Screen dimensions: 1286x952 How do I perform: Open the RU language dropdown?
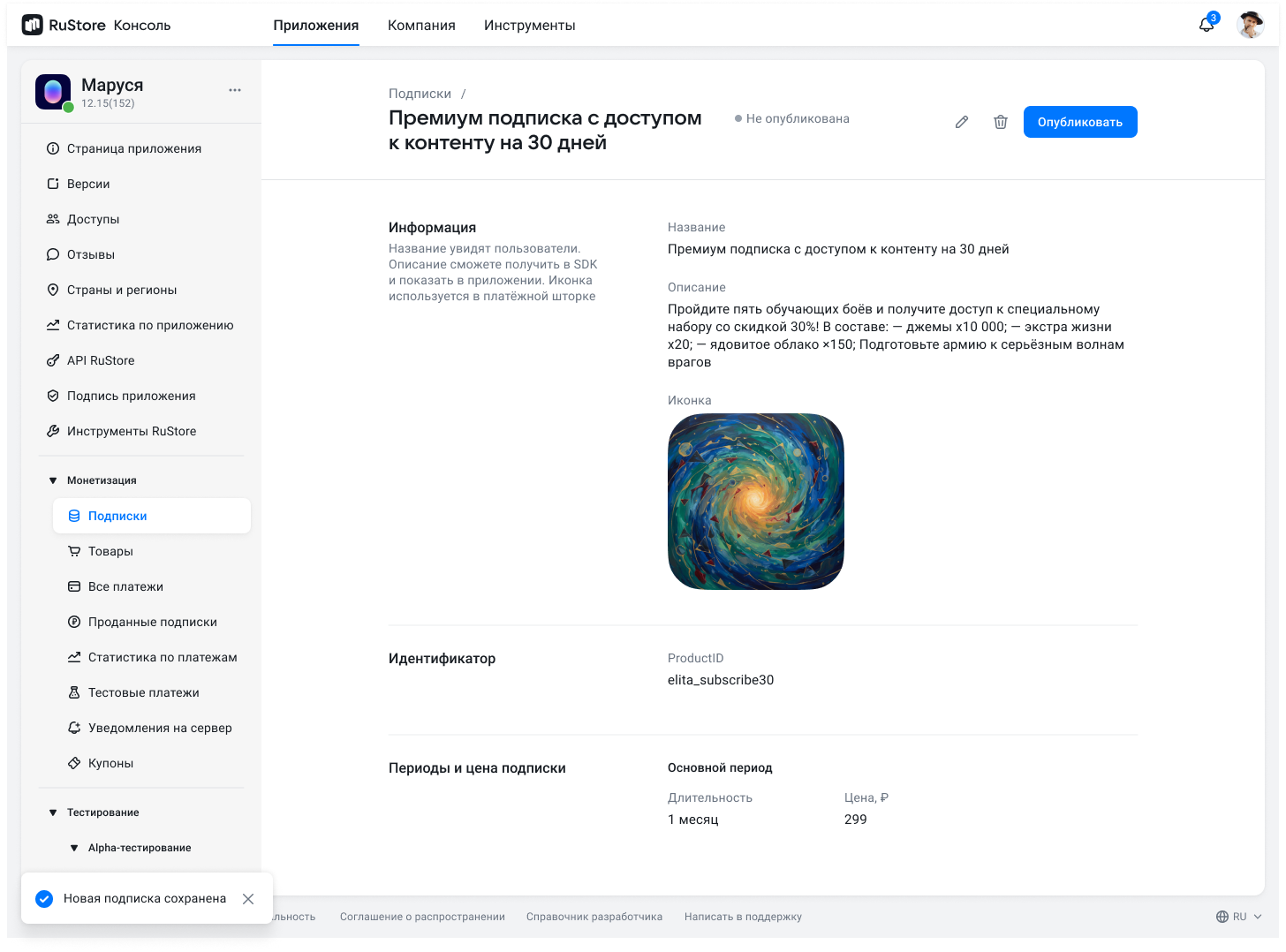click(x=1239, y=917)
